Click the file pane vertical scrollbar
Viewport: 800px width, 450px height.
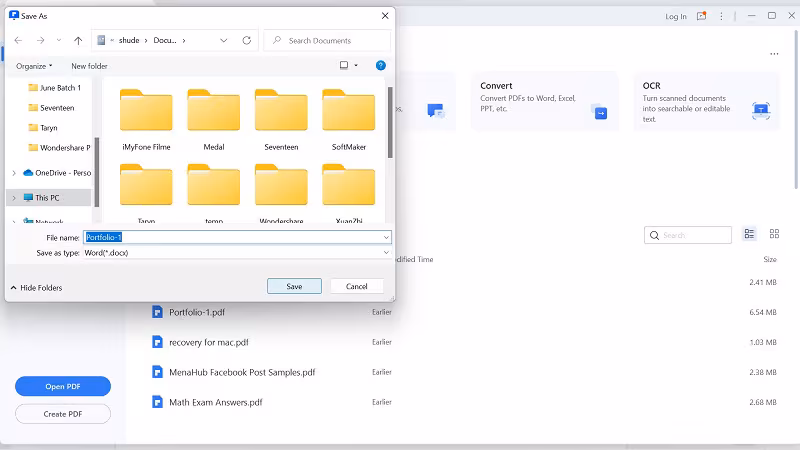point(390,122)
